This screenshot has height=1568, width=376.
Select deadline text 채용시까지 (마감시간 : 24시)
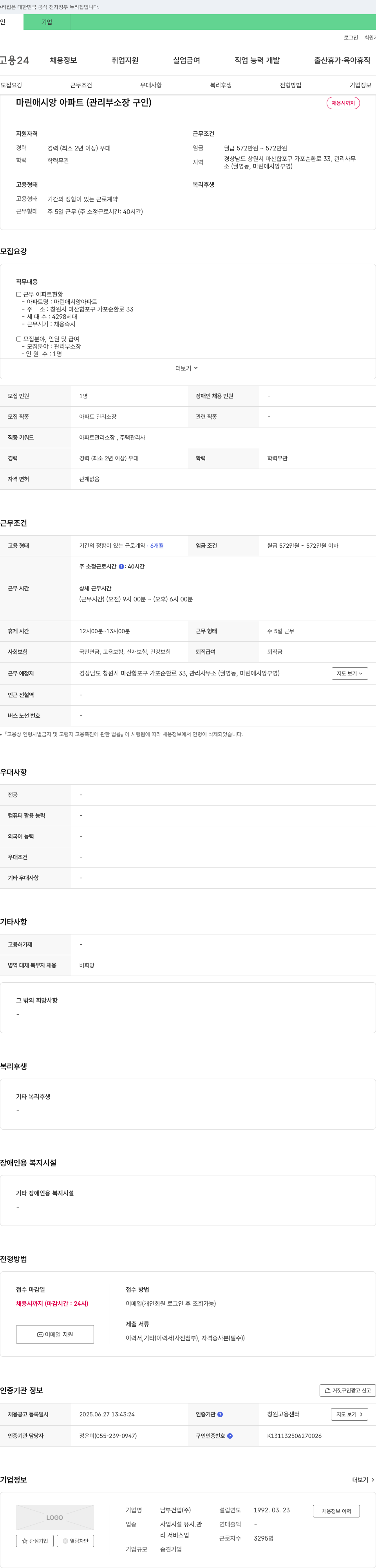(52, 1304)
